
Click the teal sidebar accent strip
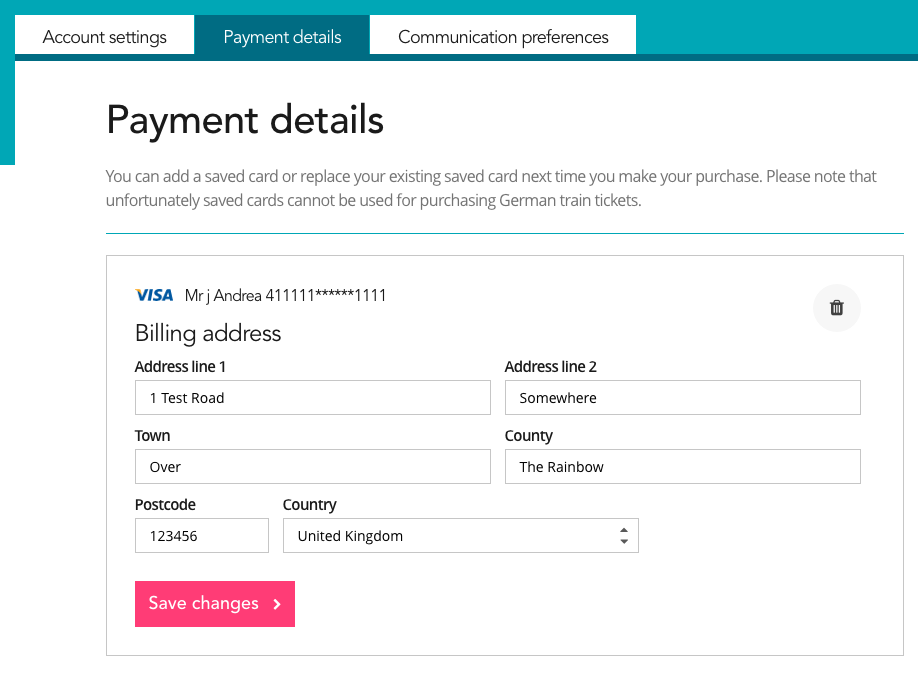point(7,110)
